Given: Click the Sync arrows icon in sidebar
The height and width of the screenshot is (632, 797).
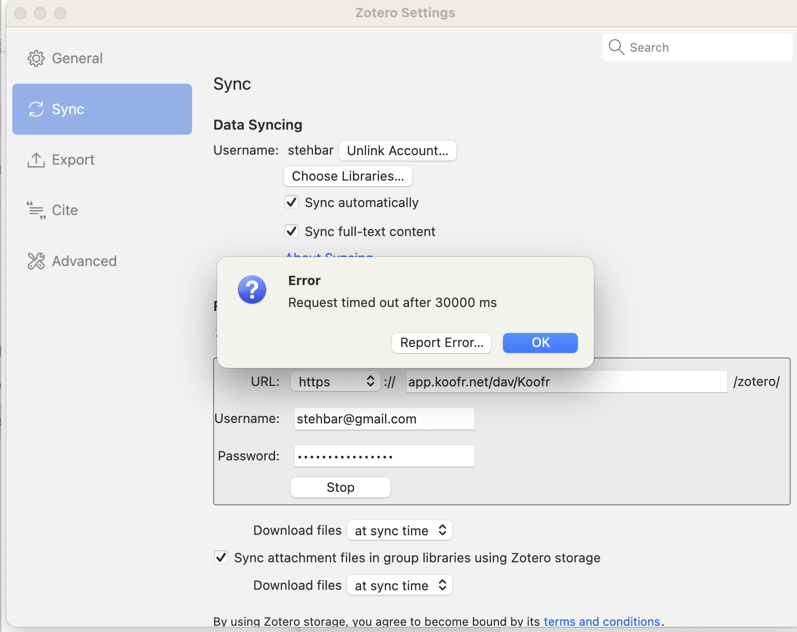Looking at the screenshot, I should click(36, 109).
